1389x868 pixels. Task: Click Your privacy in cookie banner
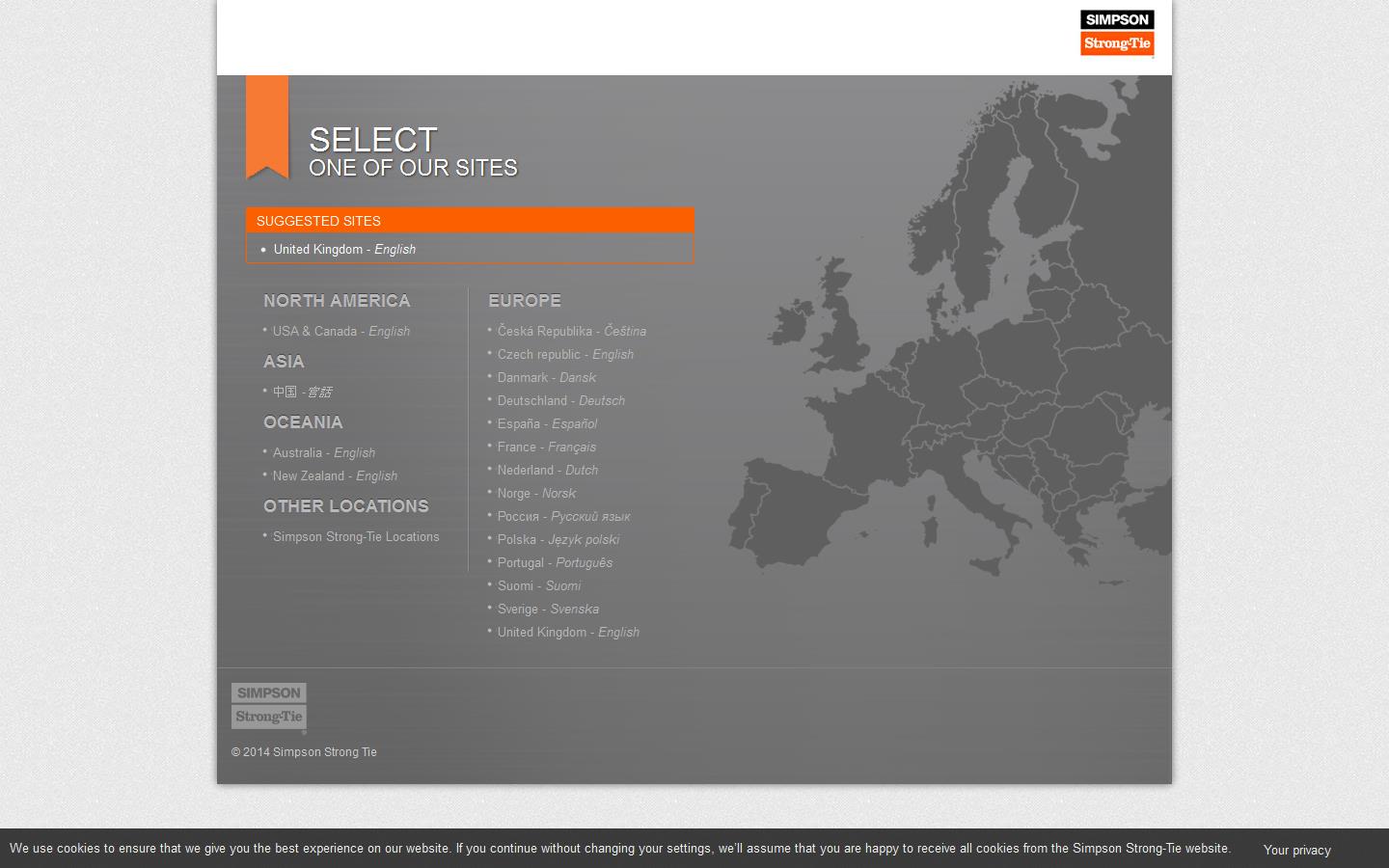click(1296, 850)
